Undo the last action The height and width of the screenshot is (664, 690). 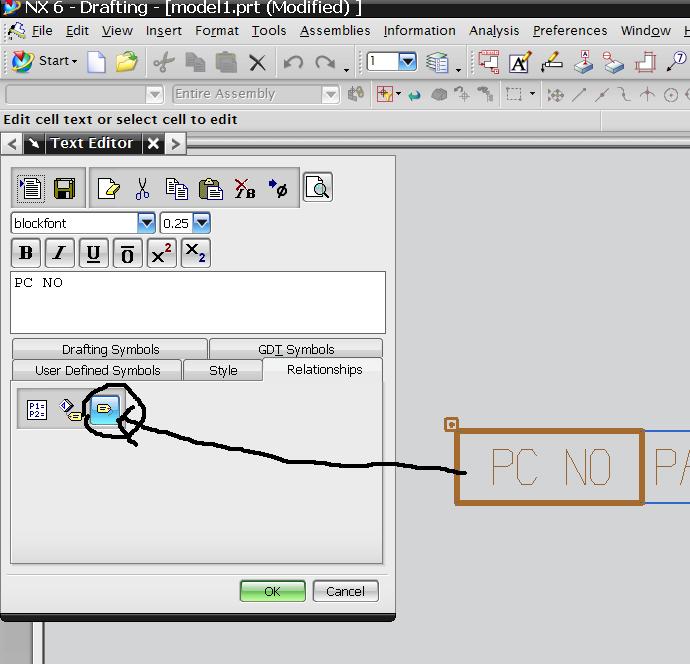coord(293,62)
